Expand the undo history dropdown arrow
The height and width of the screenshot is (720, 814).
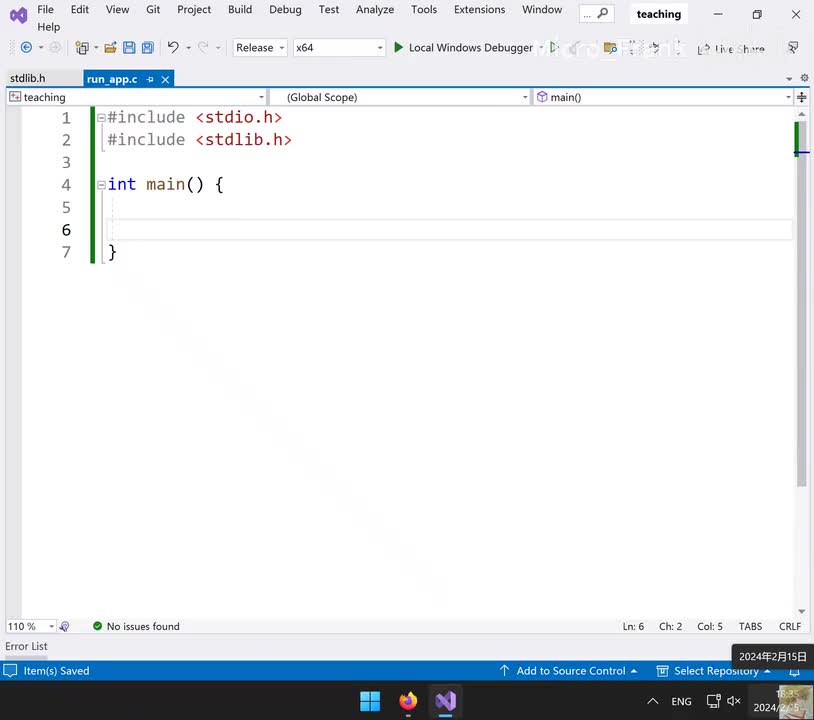point(188,48)
